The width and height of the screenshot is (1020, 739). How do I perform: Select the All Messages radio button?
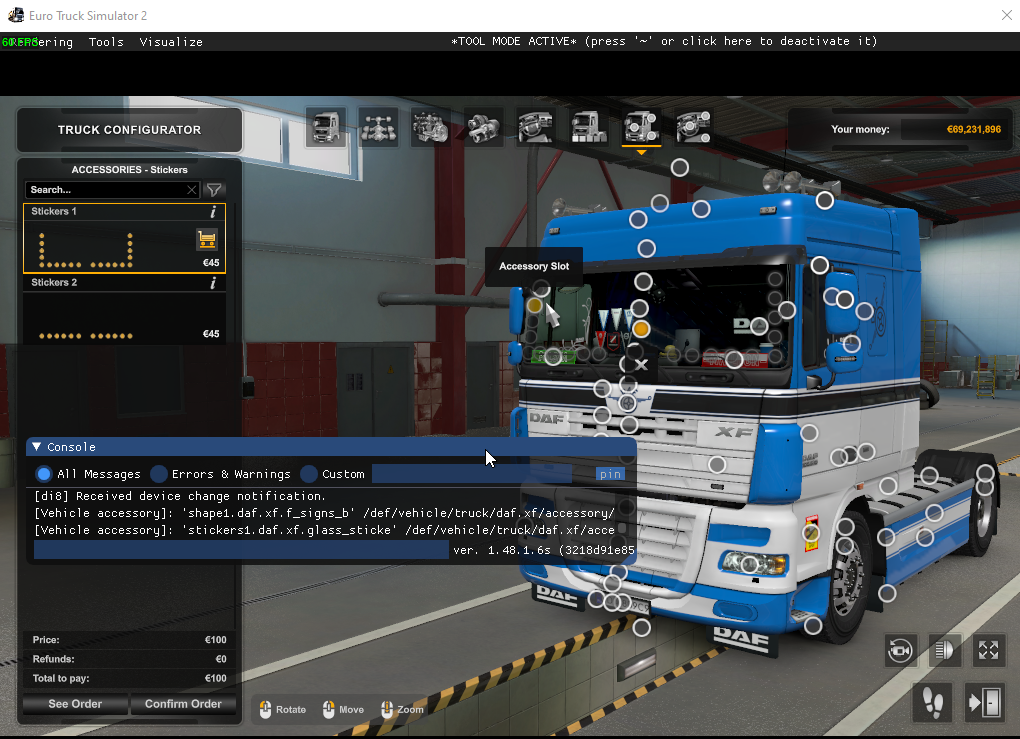(x=42, y=474)
